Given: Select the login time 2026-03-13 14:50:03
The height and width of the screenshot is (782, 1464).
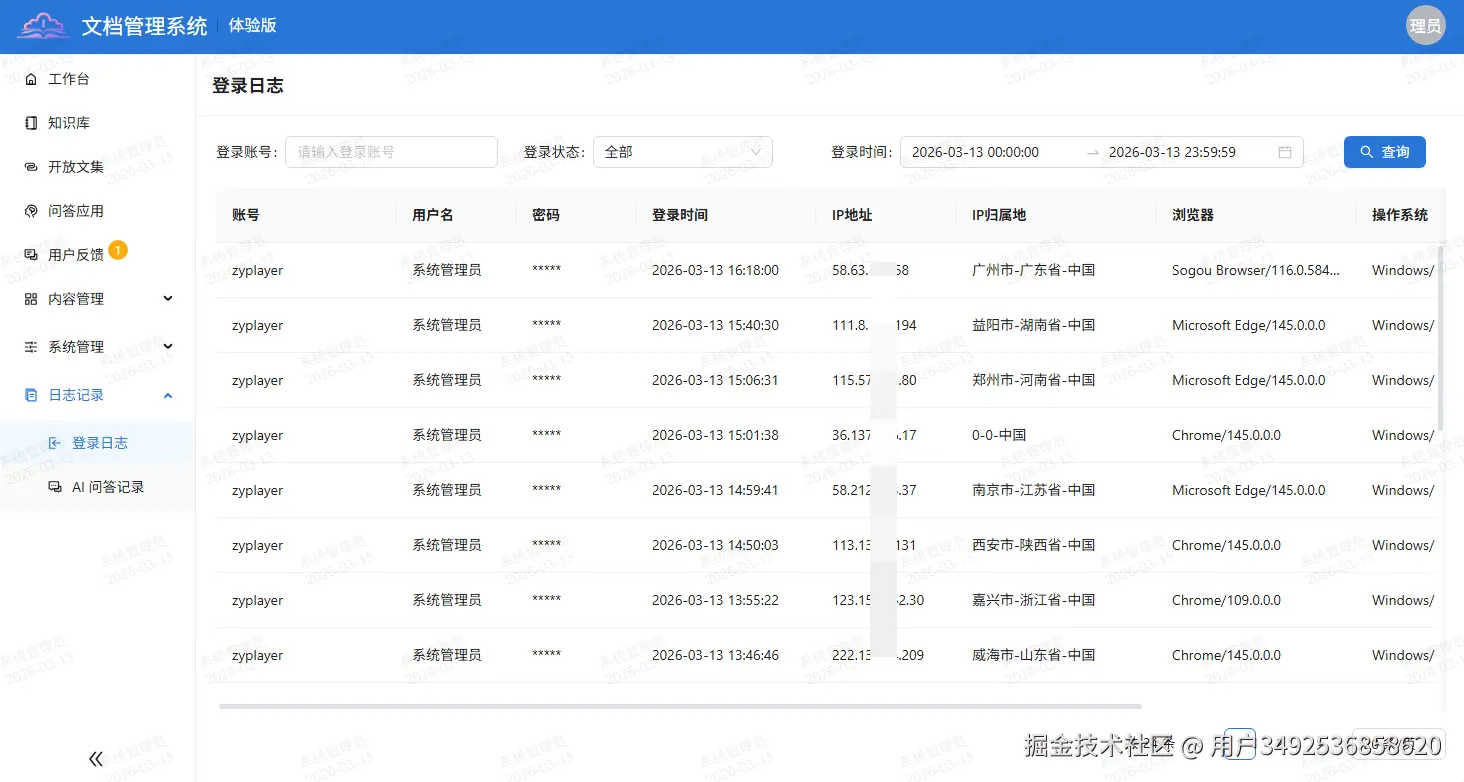Looking at the screenshot, I should pos(715,545).
